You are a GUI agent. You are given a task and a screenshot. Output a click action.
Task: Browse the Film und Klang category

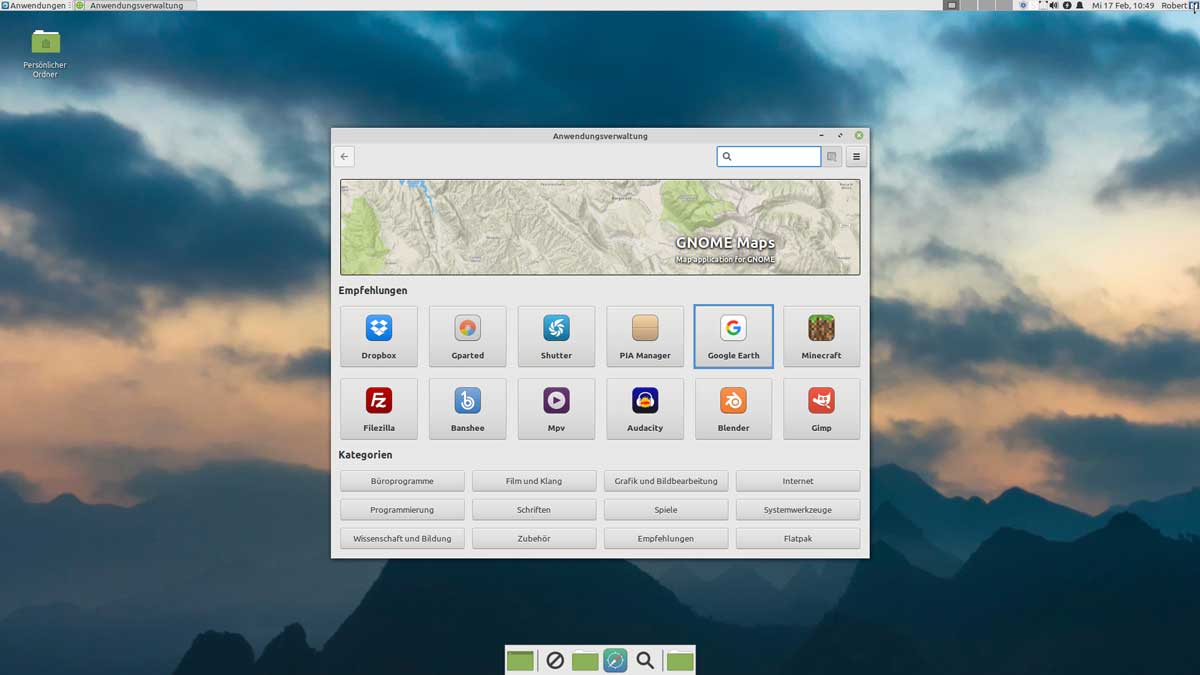[534, 481]
